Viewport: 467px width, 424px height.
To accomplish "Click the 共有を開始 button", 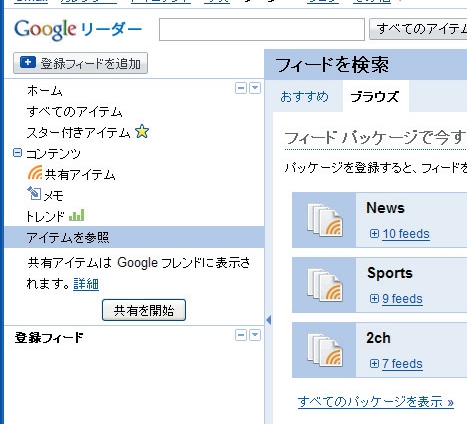I will (x=144, y=310).
